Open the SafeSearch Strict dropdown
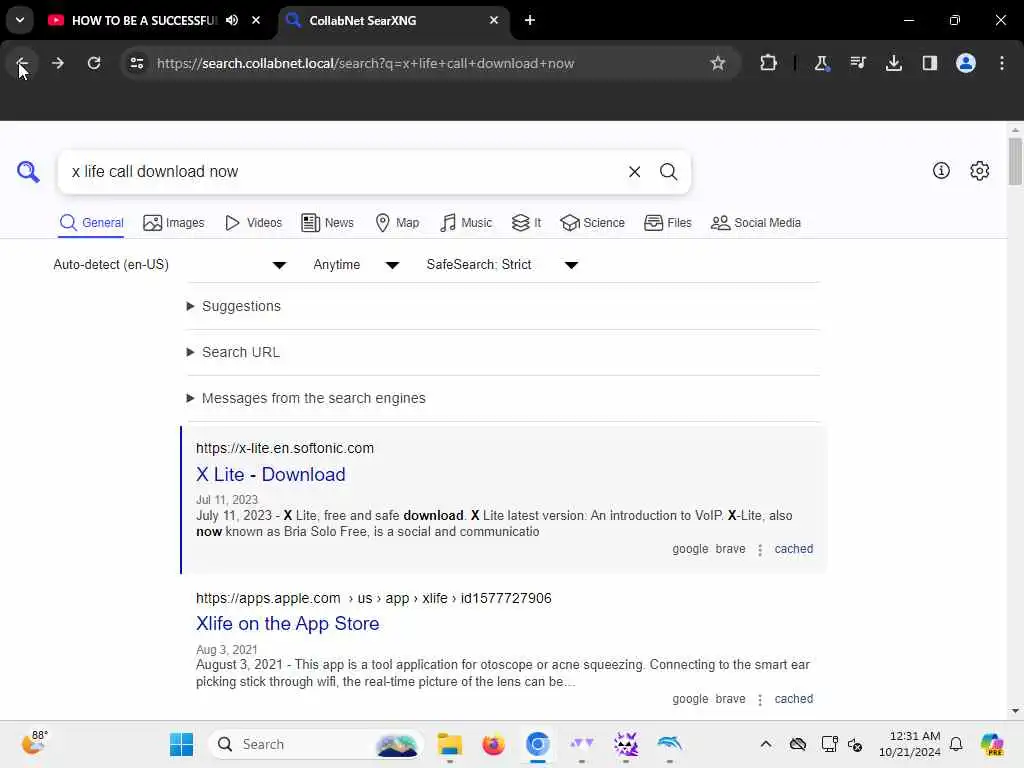The image size is (1024, 768). (502, 264)
